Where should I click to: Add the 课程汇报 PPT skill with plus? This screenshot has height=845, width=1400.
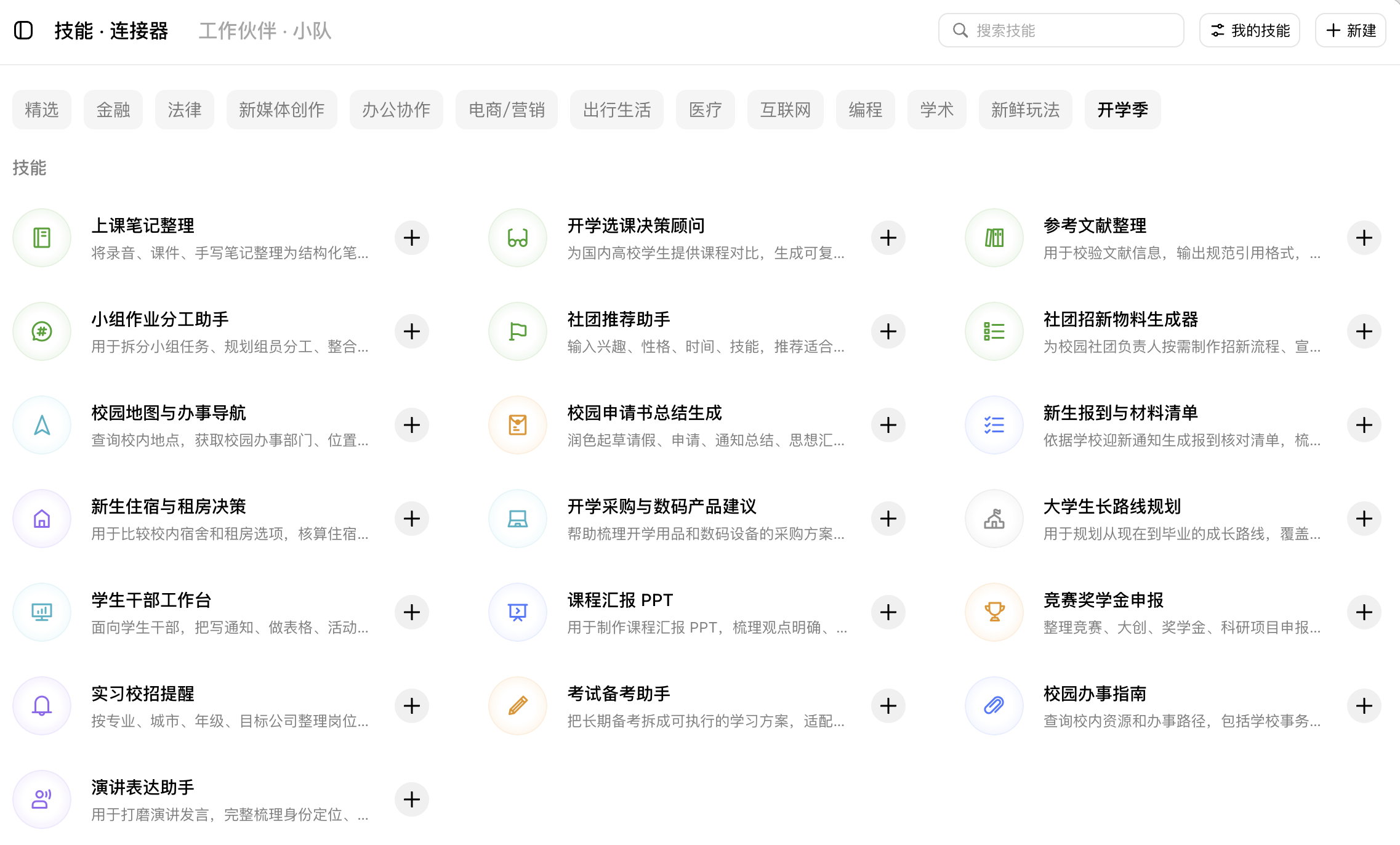pos(888,612)
